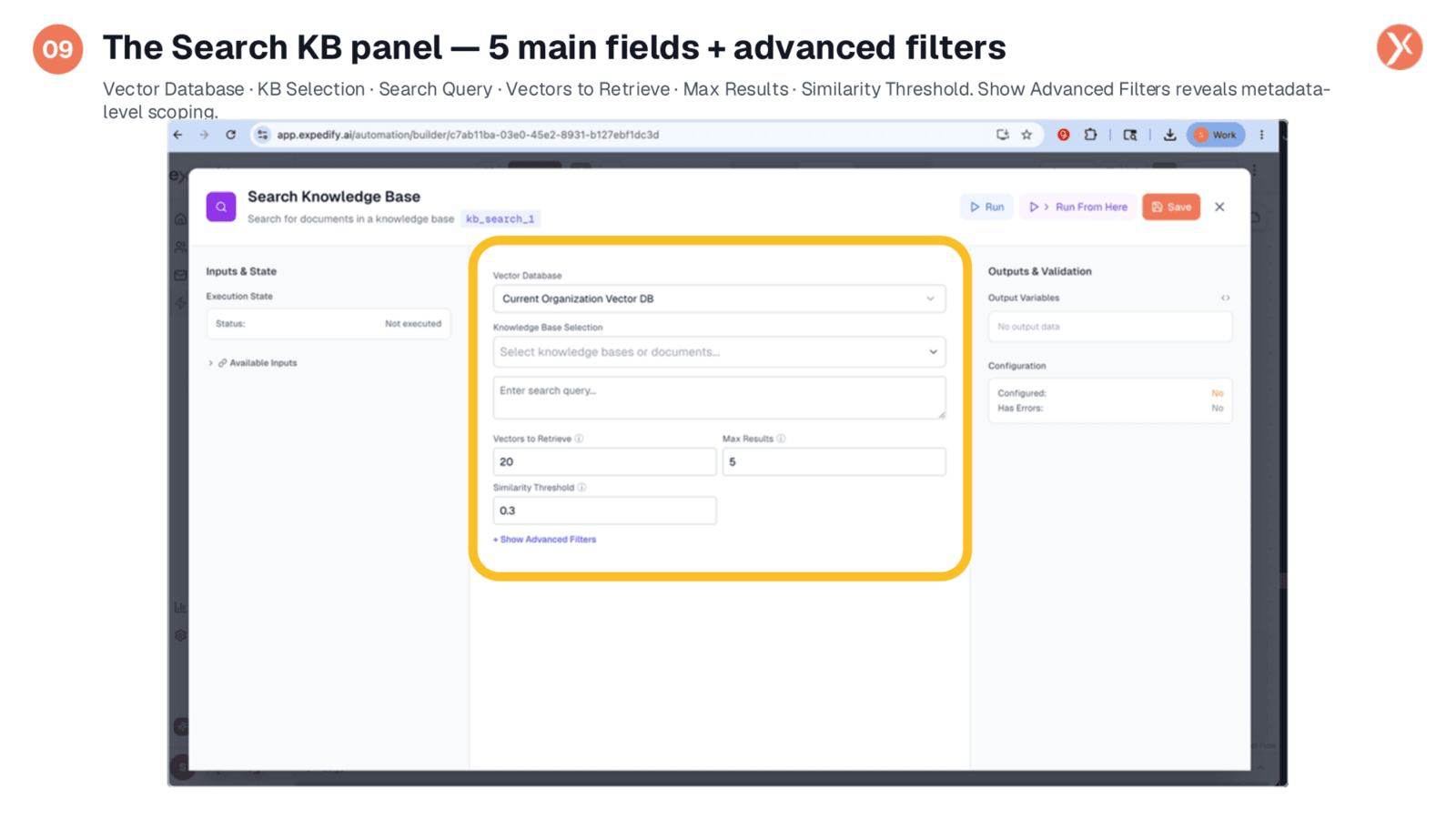Expand the Available Inputs section
1456x819 pixels.
[253, 363]
